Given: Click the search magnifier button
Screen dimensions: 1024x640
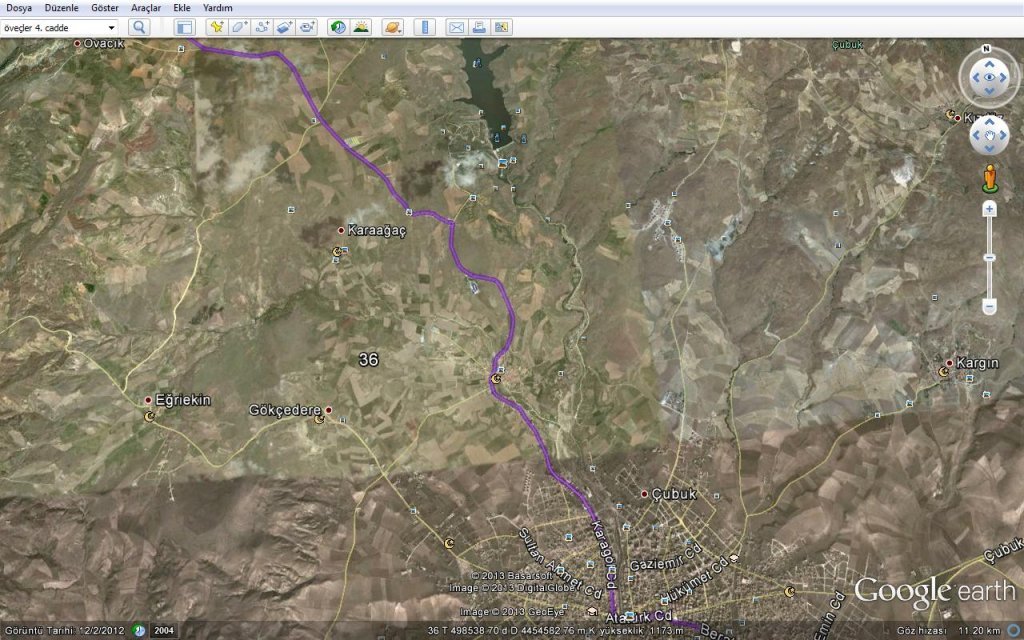Looking at the screenshot, I should (139, 27).
